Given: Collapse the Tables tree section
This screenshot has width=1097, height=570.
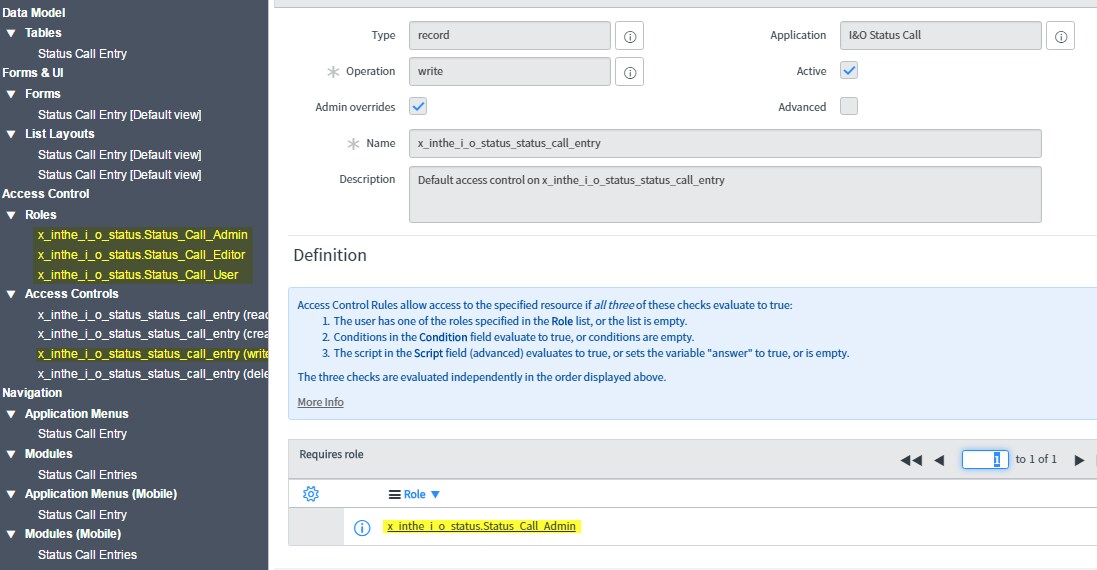Looking at the screenshot, I should (10, 33).
